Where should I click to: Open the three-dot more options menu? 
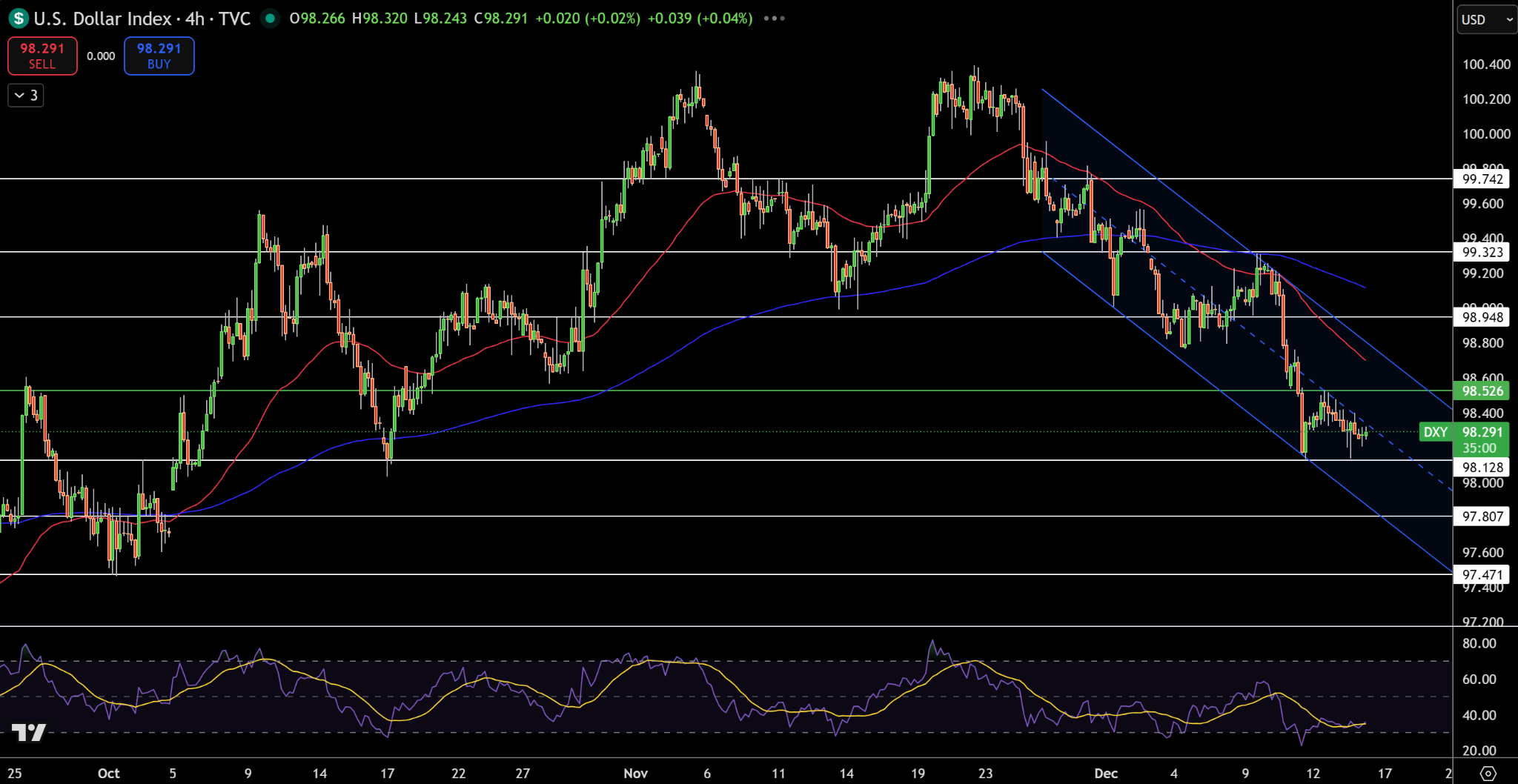[773, 19]
